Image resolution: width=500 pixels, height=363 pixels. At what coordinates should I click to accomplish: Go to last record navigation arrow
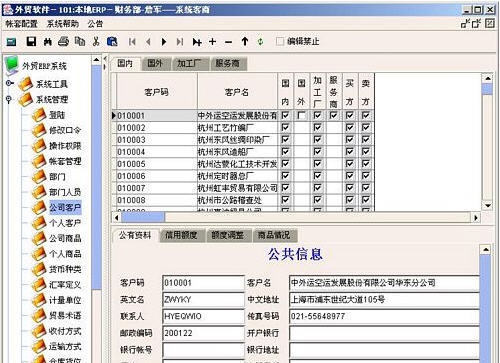(x=180, y=42)
